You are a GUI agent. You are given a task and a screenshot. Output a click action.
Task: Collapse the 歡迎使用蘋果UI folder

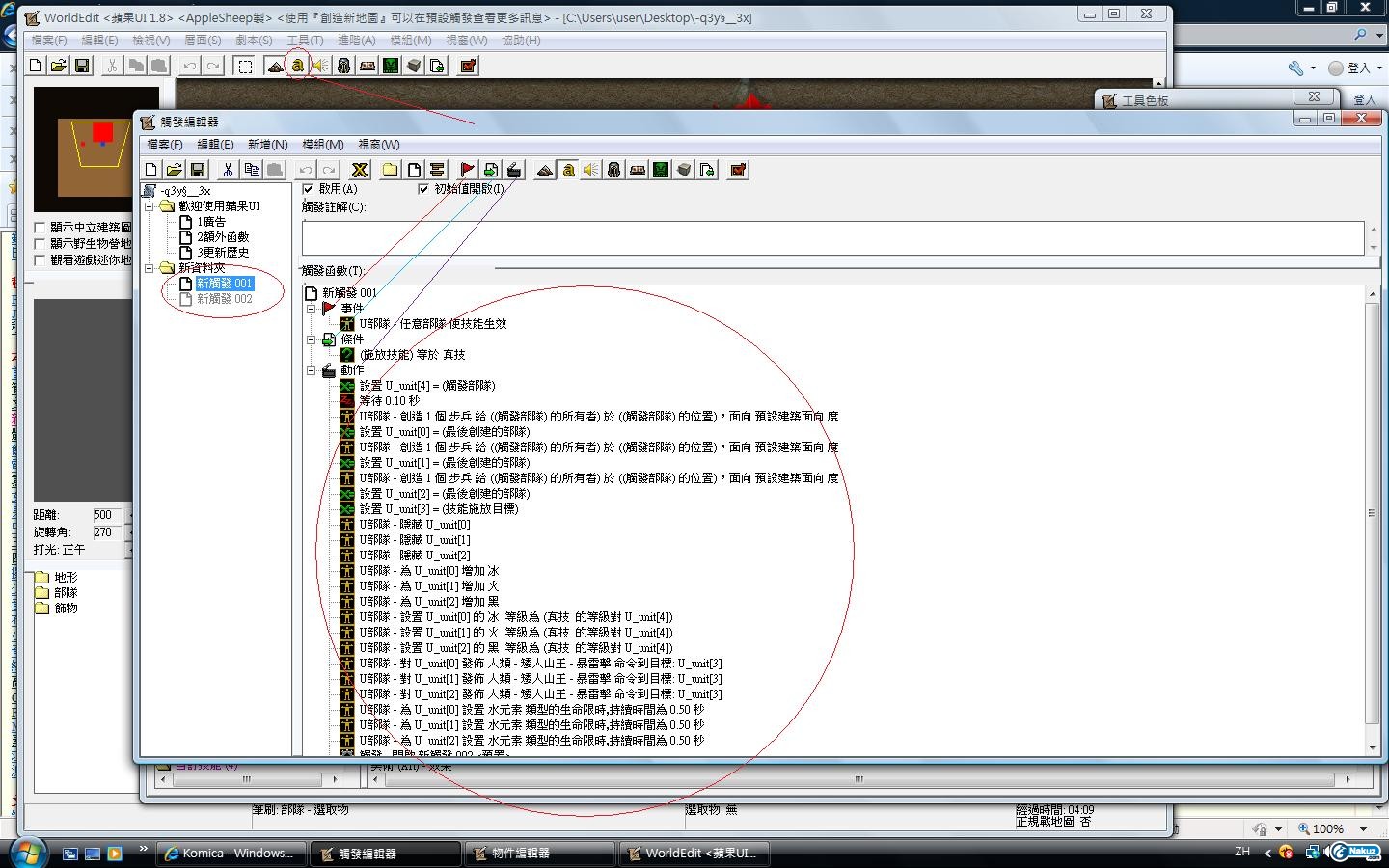[x=150, y=206]
